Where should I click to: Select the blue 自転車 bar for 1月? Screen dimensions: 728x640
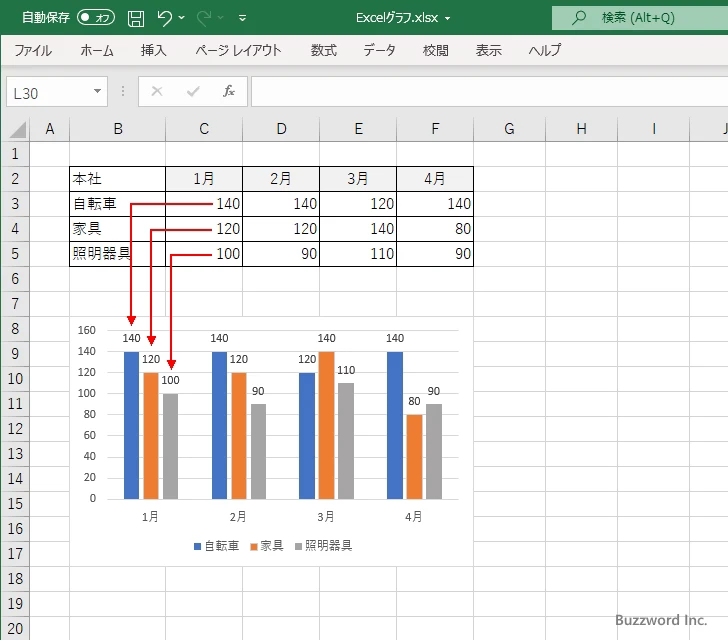(x=131, y=425)
